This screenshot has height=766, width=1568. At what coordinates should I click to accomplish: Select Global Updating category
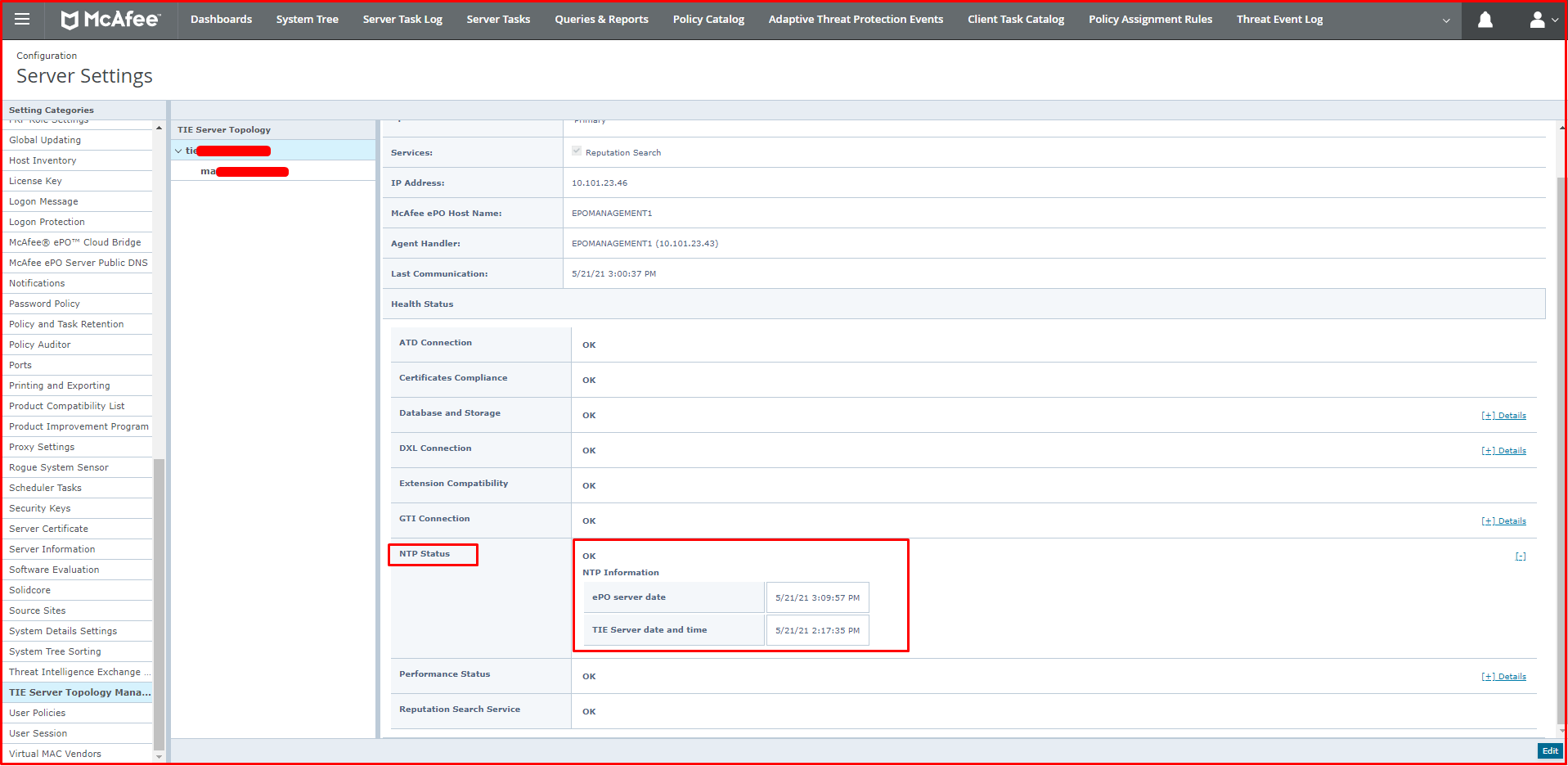(x=77, y=140)
